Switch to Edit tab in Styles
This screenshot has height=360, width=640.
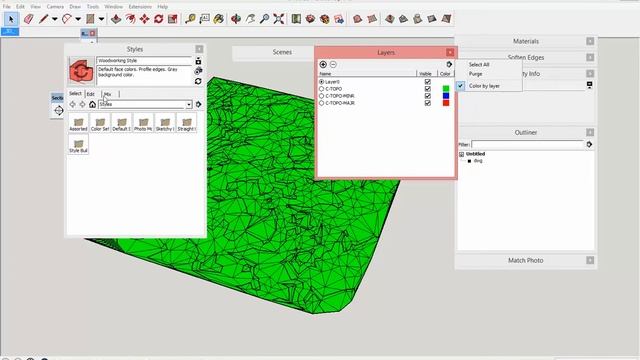click(90, 94)
